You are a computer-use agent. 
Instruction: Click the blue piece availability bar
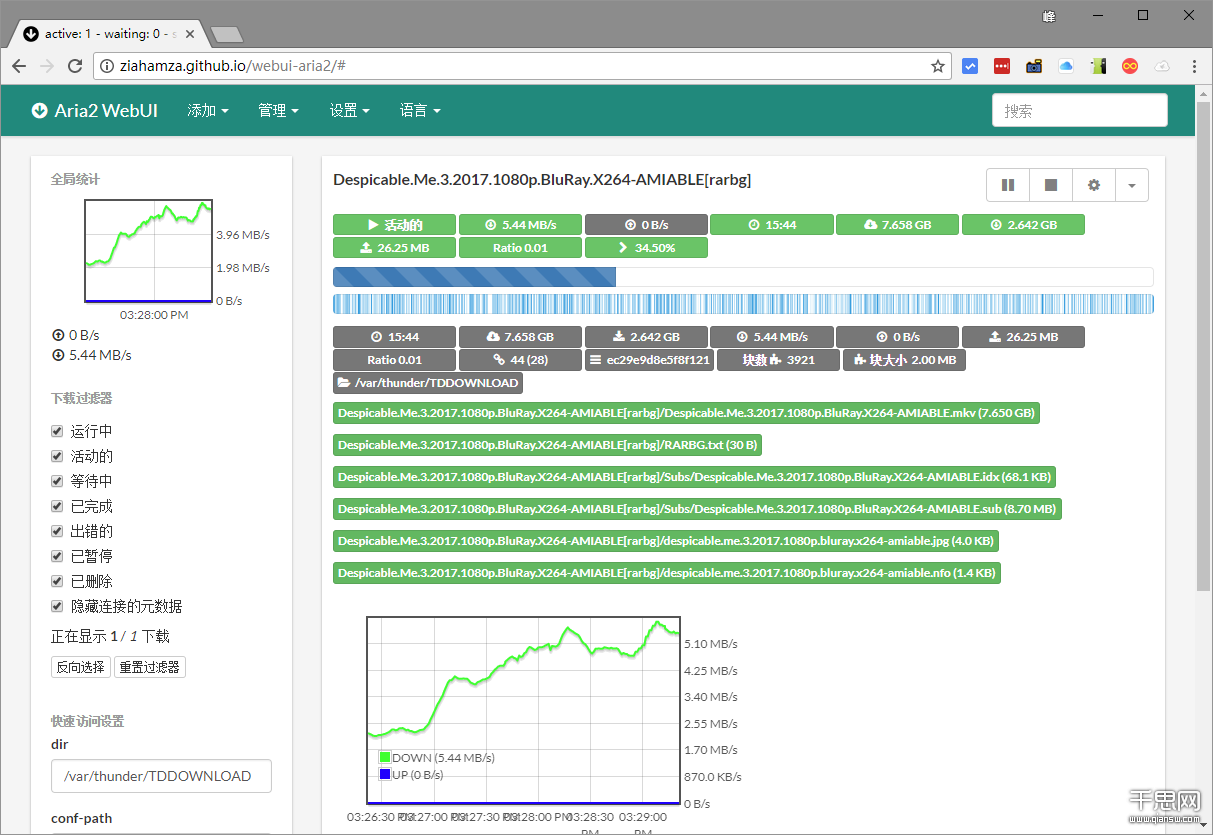(x=743, y=304)
